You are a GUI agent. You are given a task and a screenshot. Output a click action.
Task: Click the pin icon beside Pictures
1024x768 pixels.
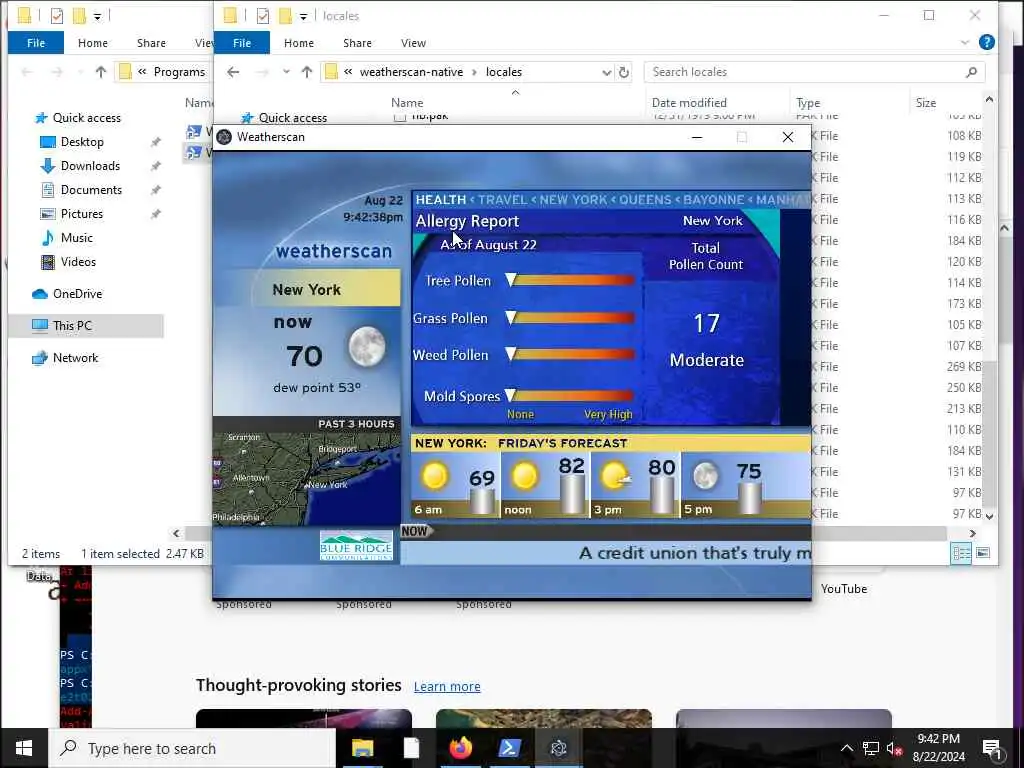click(x=155, y=214)
